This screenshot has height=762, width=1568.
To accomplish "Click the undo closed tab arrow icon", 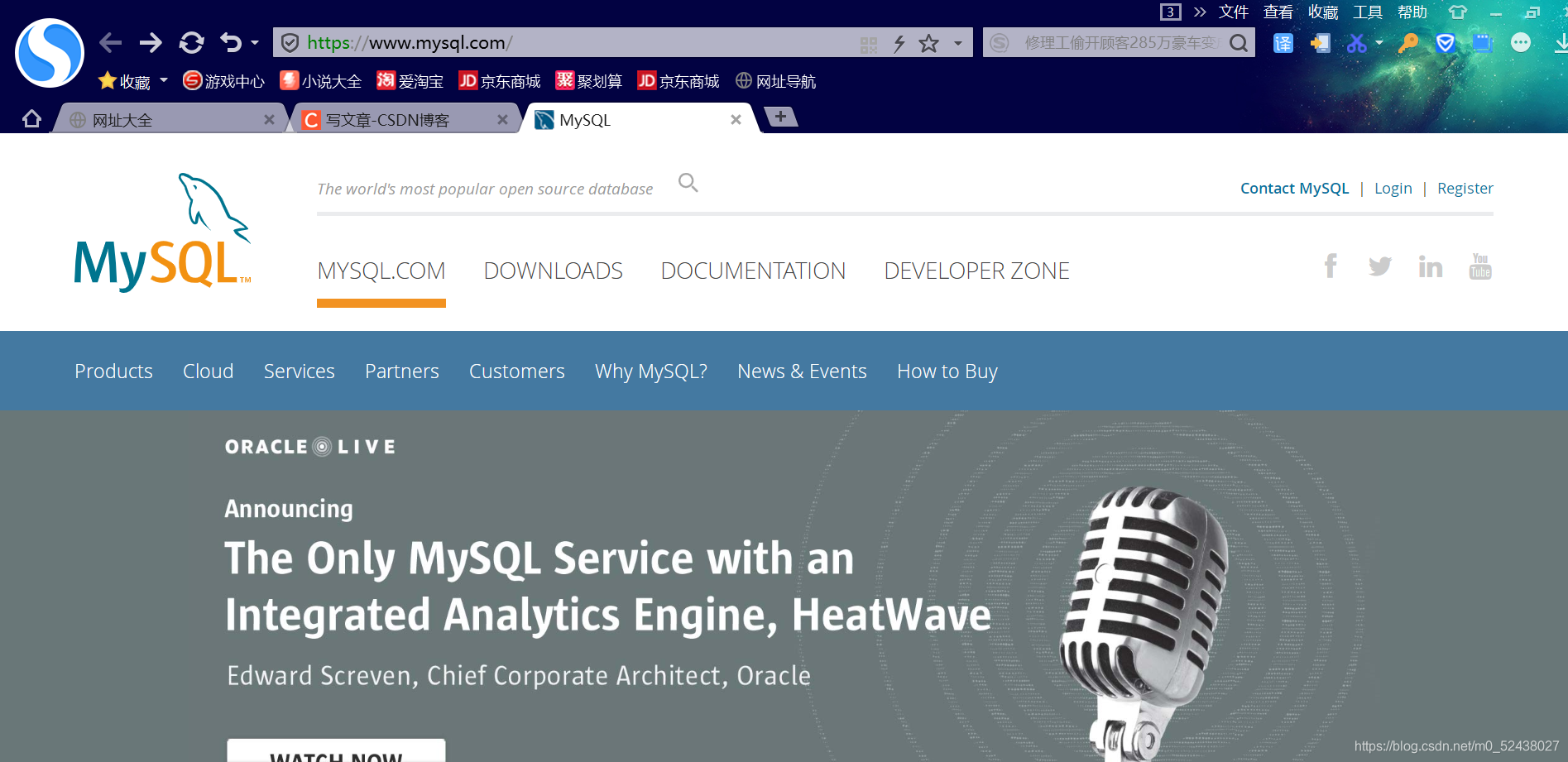I will point(231,42).
